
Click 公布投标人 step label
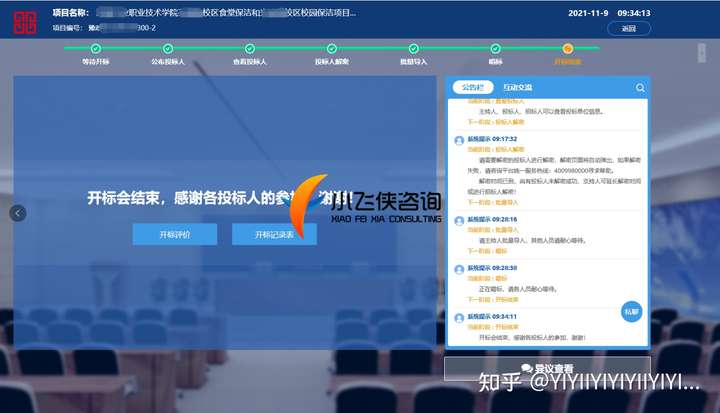pyautogui.click(x=168, y=62)
